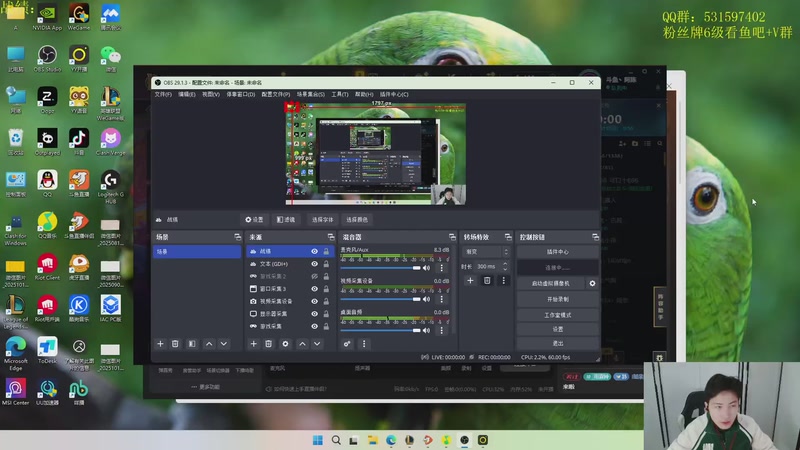Move the scene down with the arrow
800x450 pixels.
coord(223,344)
